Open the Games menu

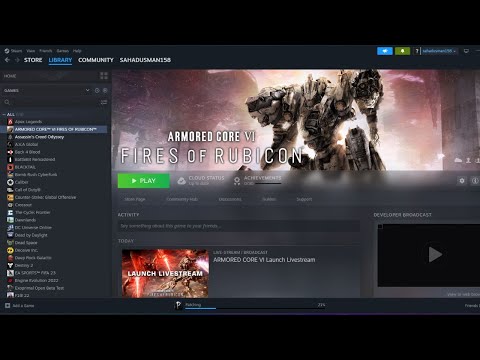(63, 51)
